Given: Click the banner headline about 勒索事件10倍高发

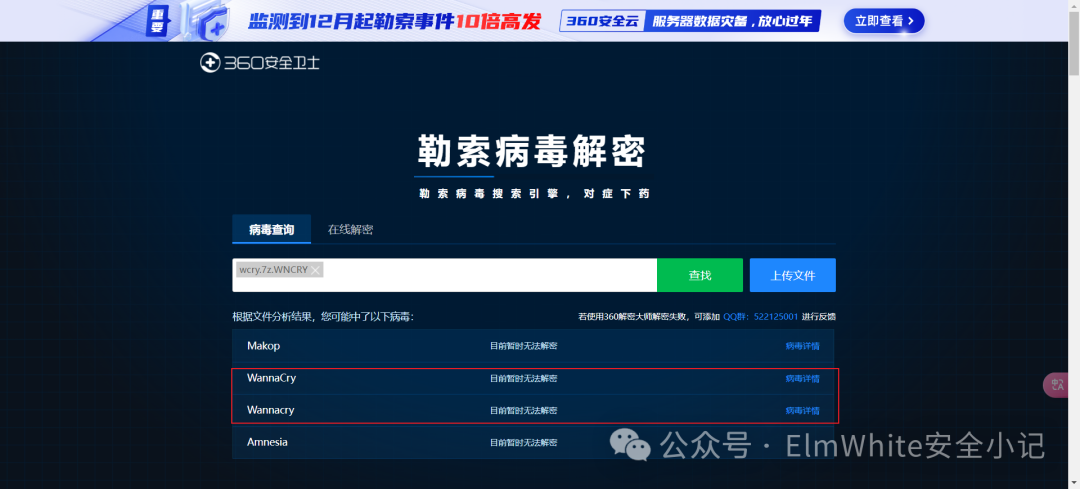Looking at the screenshot, I should [395, 21].
